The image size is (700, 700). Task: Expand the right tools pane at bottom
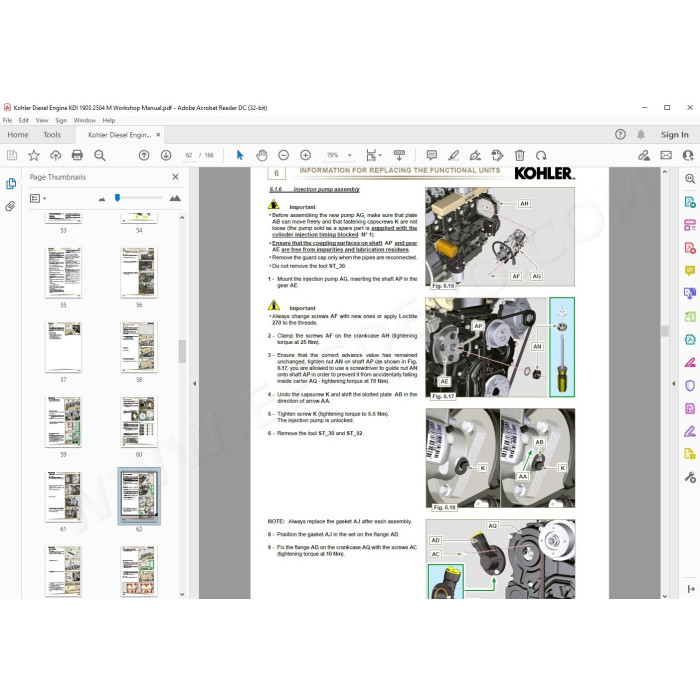pos(691,589)
